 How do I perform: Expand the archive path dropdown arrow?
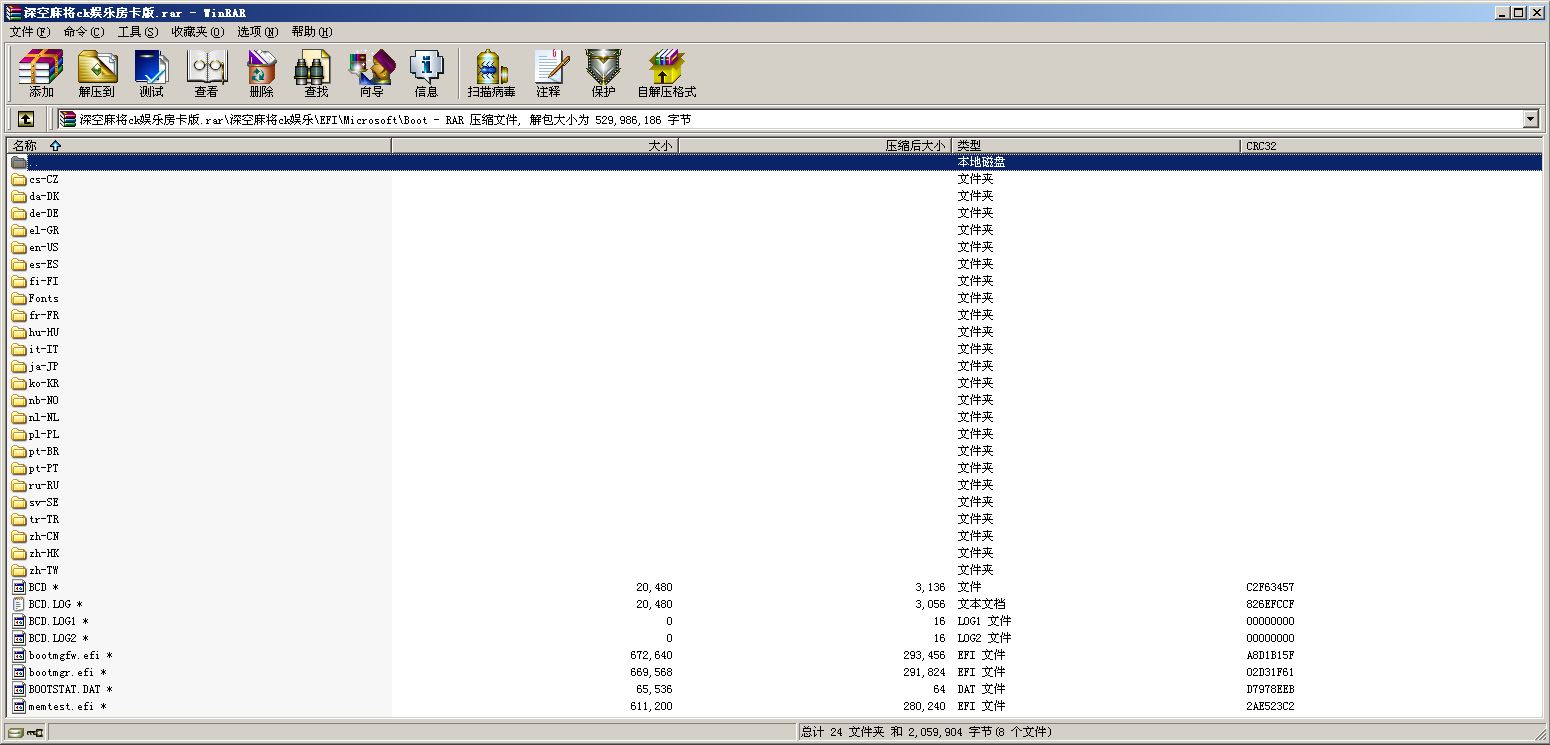pos(1530,119)
